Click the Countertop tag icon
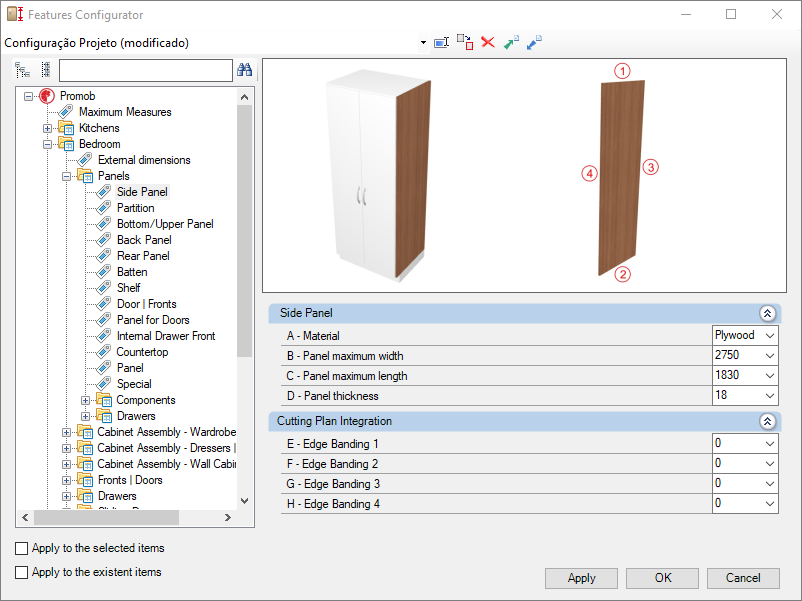Viewport: 802px width, 601px height. point(104,352)
